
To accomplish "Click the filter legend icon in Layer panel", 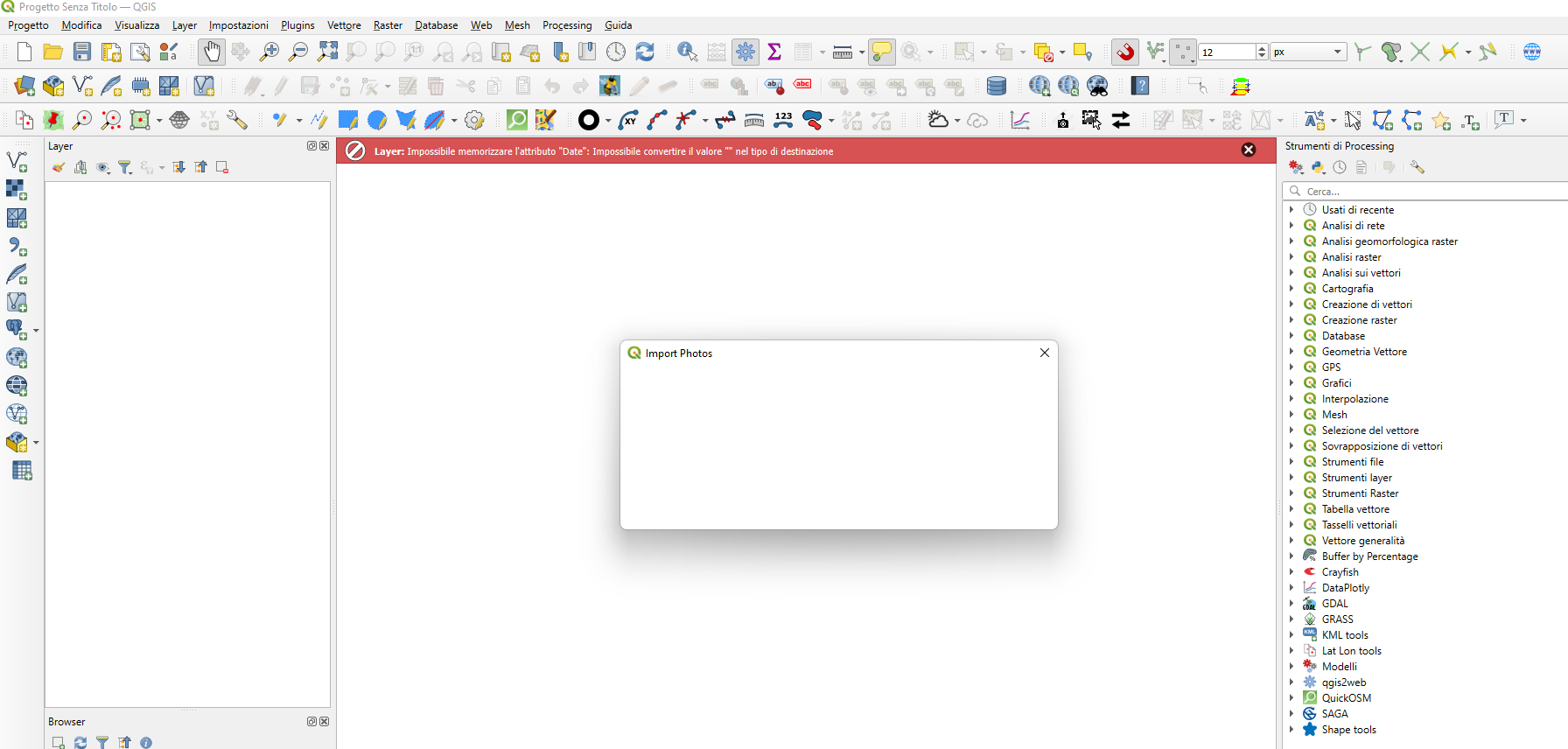I will [x=125, y=167].
